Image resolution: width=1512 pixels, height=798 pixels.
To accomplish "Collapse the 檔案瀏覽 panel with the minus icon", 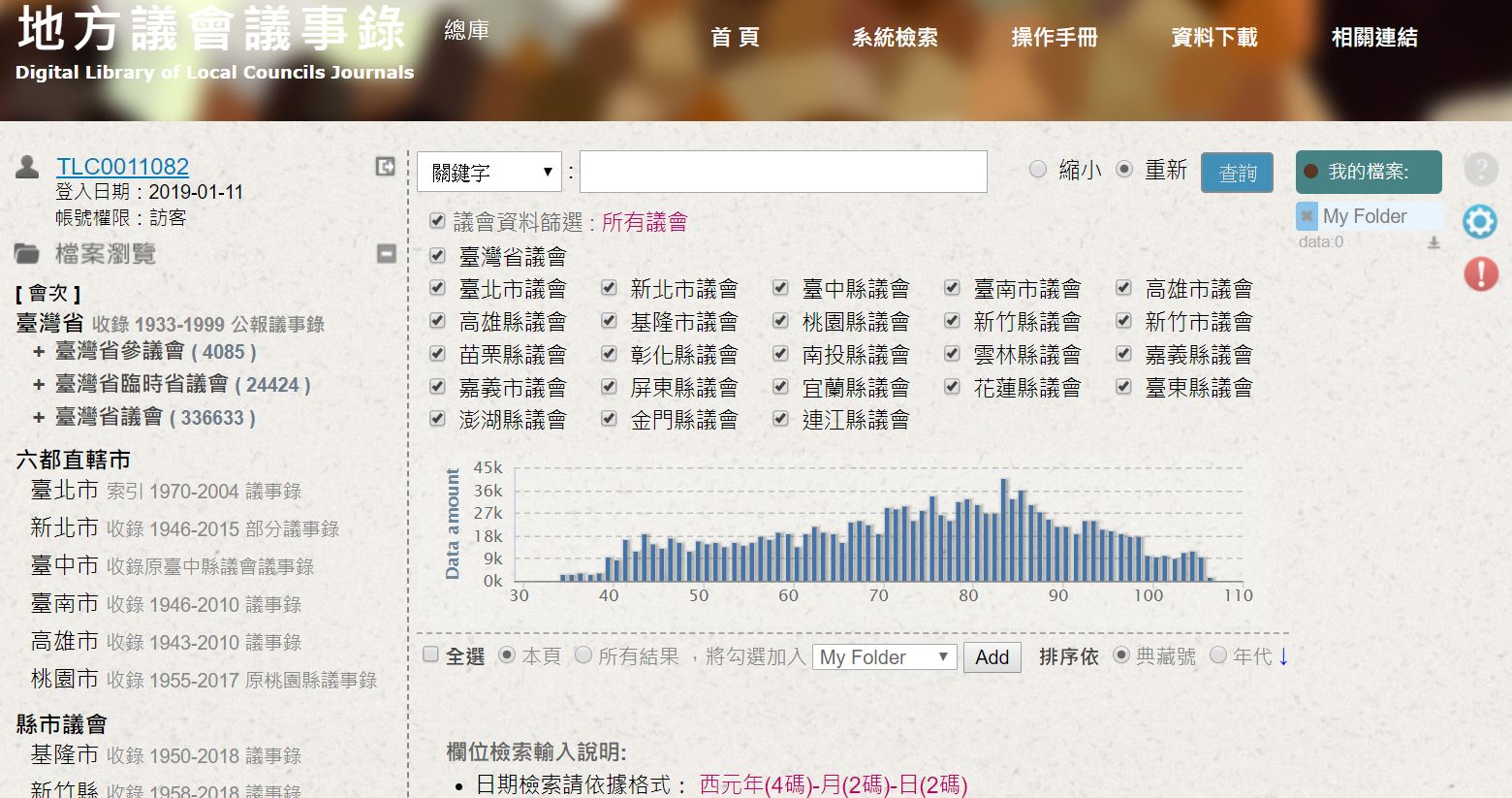I will click(x=386, y=254).
